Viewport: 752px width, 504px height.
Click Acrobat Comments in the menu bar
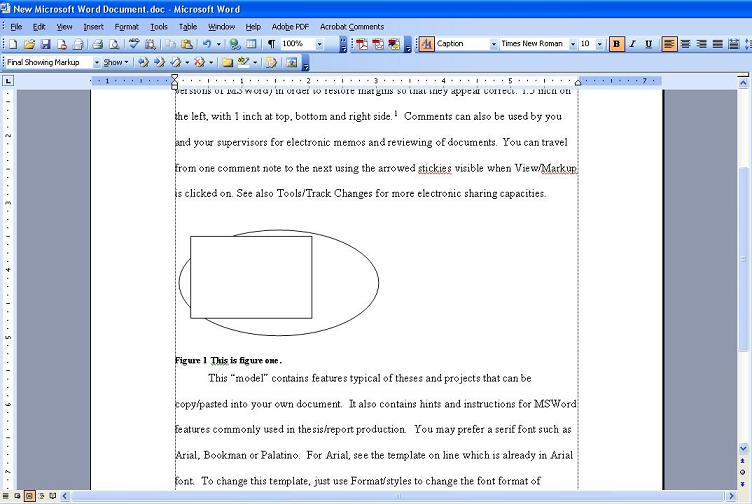pos(351,27)
